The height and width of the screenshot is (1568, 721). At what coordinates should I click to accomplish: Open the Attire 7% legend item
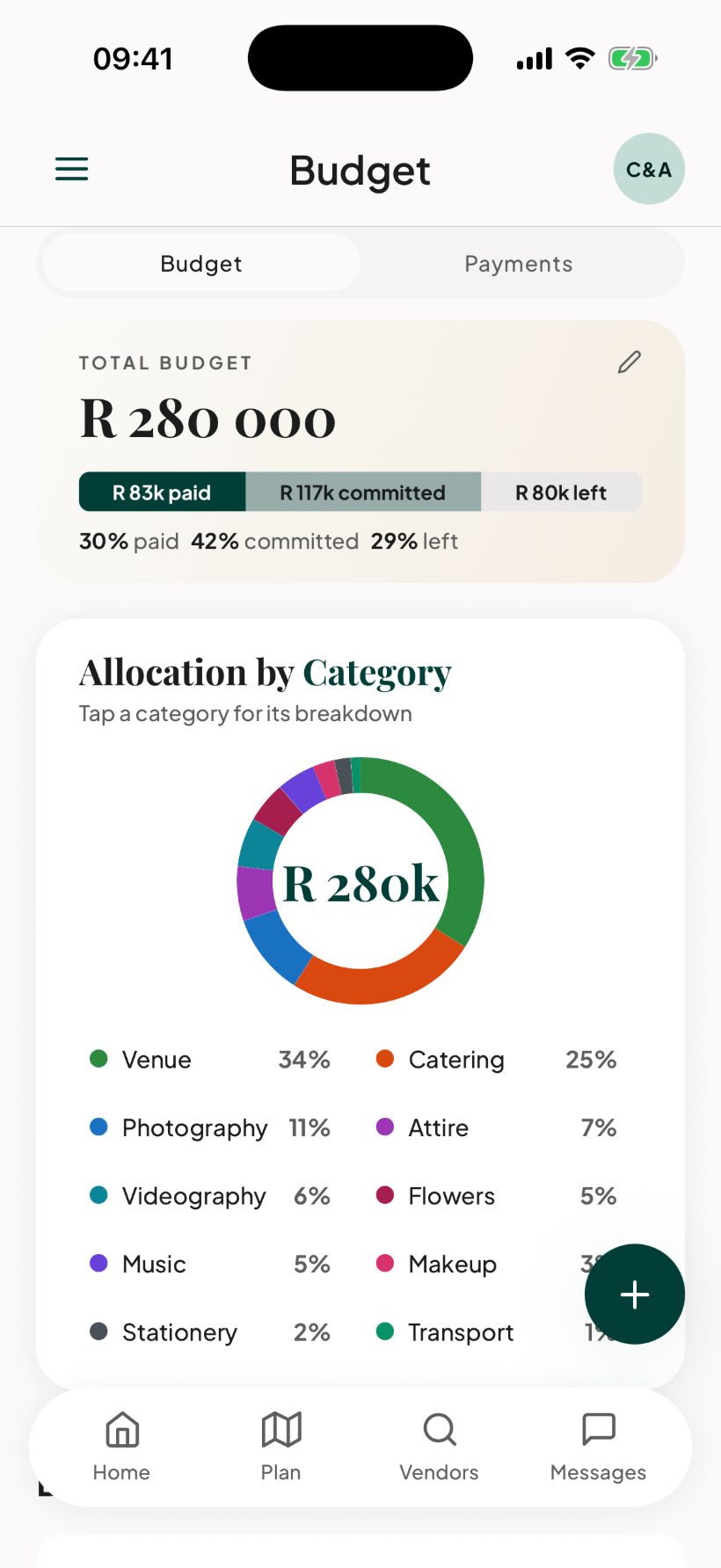(x=497, y=1127)
